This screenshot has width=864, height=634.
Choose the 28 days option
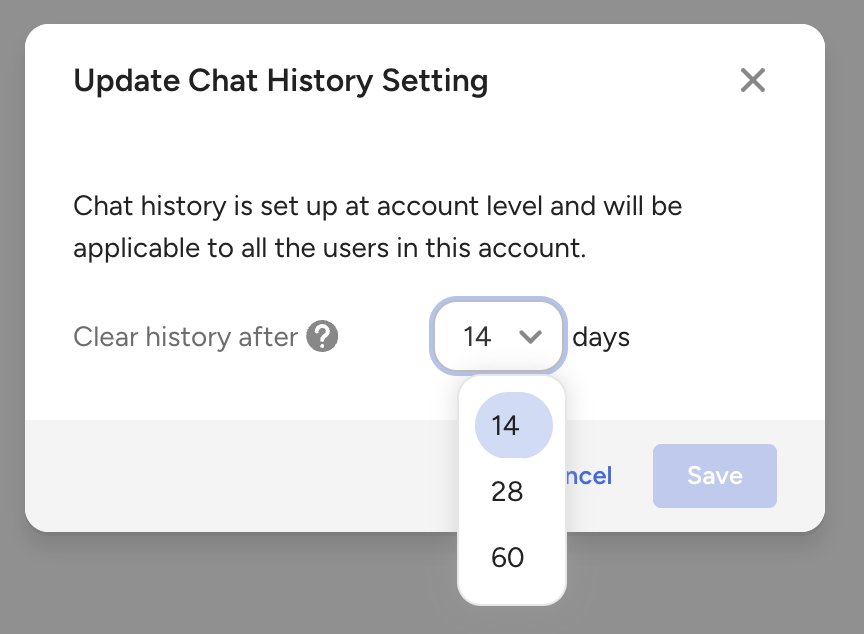507,491
